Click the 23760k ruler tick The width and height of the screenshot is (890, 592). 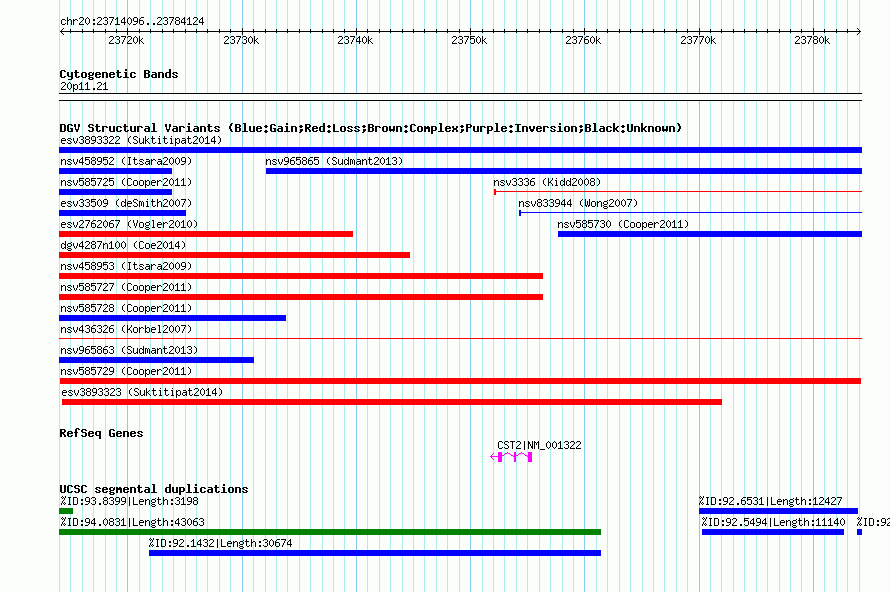(x=583, y=40)
